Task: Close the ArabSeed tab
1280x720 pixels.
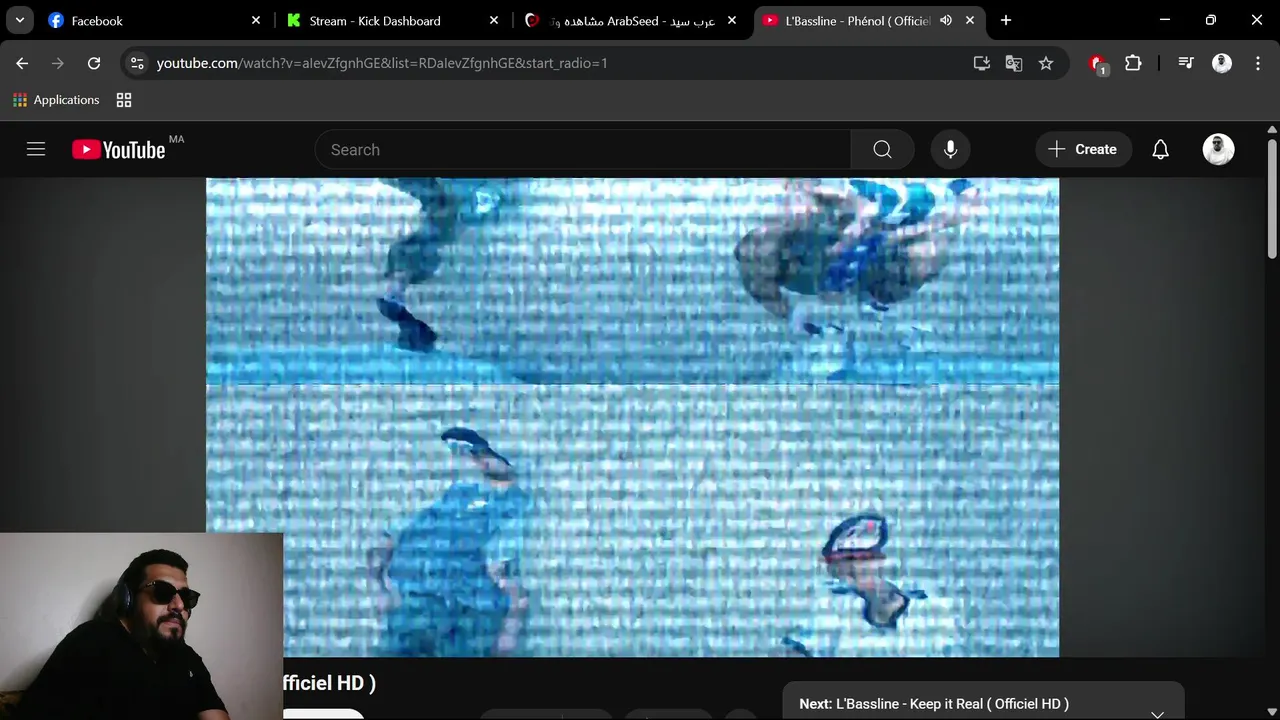Action: tap(732, 20)
